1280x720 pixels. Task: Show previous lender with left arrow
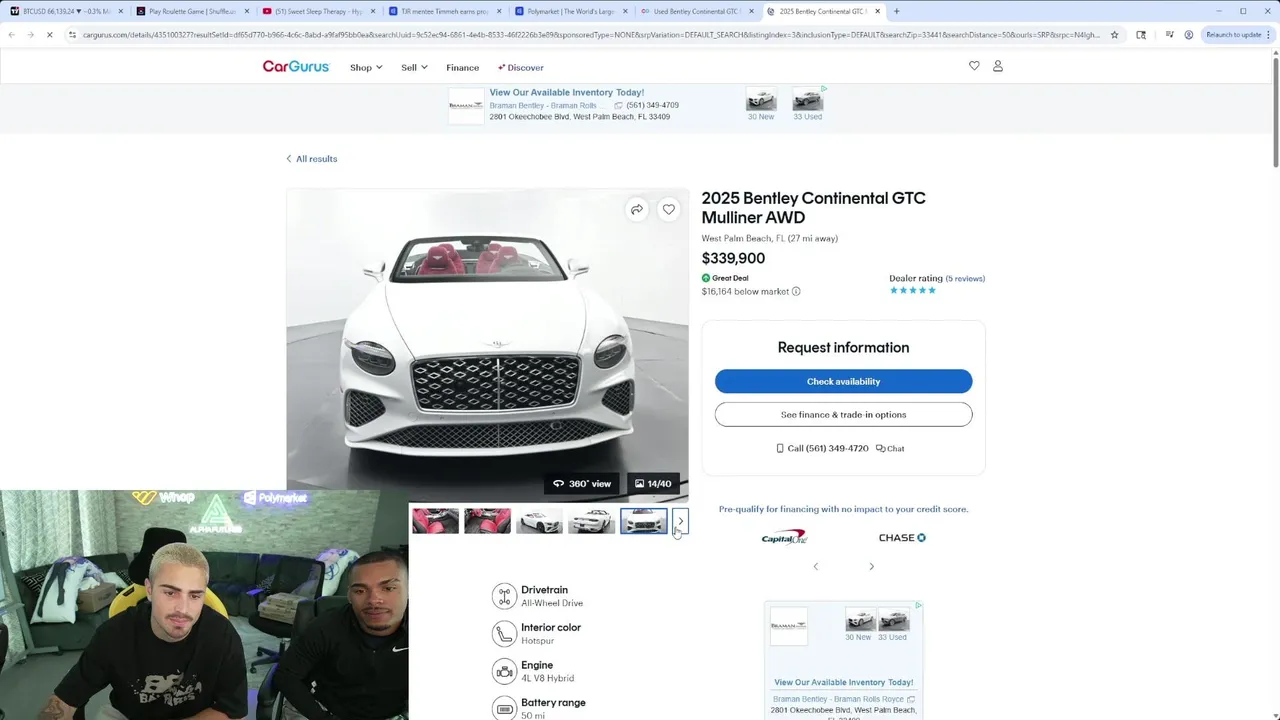(x=815, y=567)
